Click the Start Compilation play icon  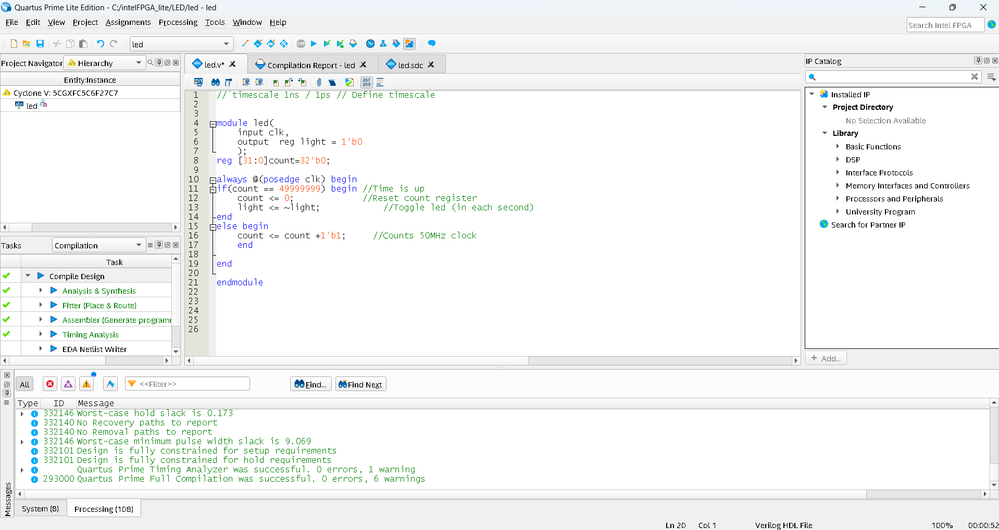(x=313, y=44)
